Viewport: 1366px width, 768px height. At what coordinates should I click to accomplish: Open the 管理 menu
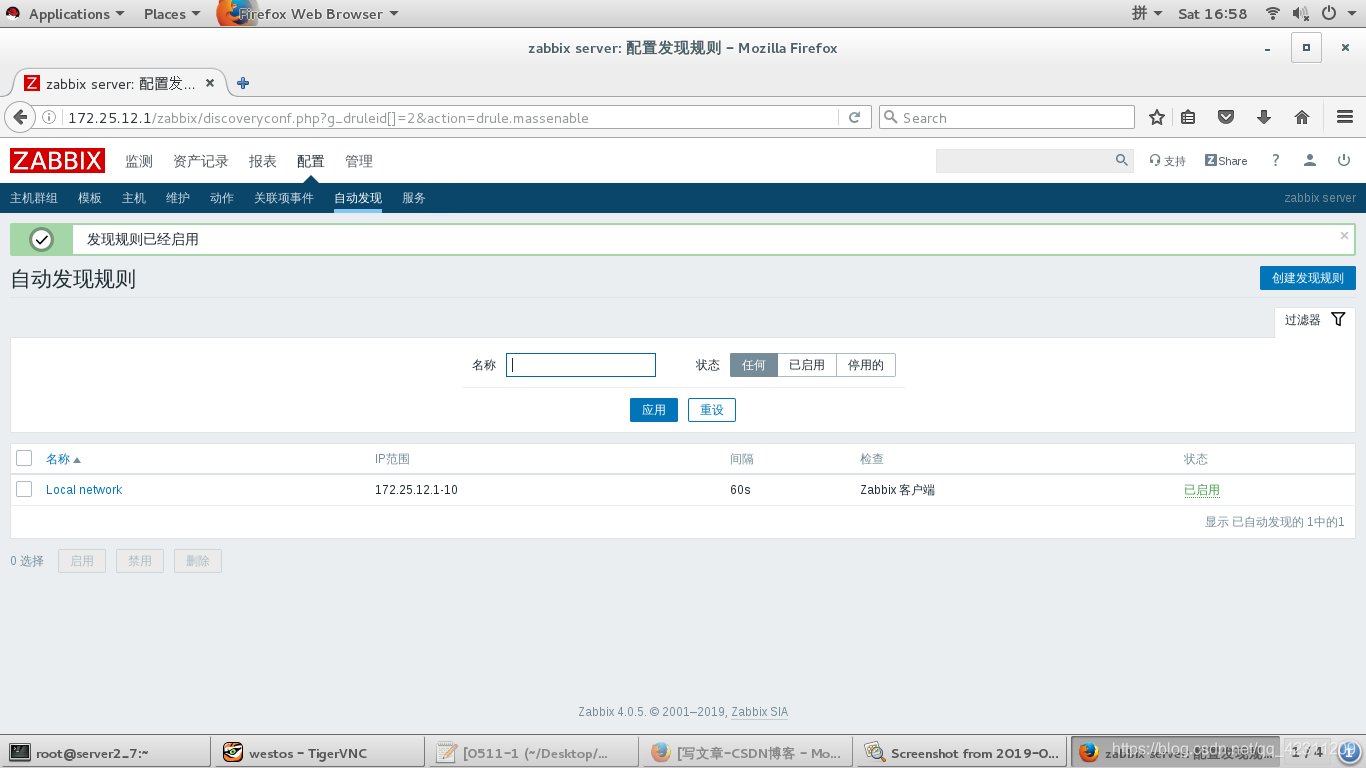[x=359, y=161]
